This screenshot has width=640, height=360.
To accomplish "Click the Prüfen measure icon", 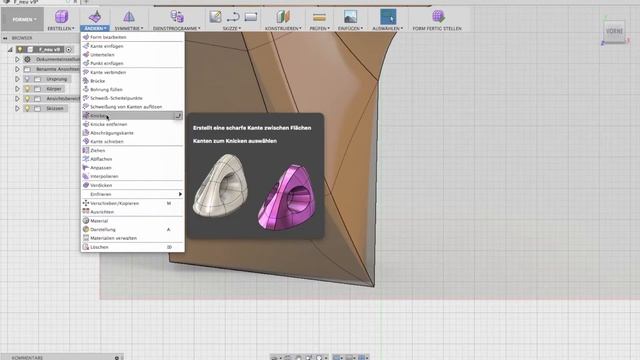I will [x=319, y=17].
